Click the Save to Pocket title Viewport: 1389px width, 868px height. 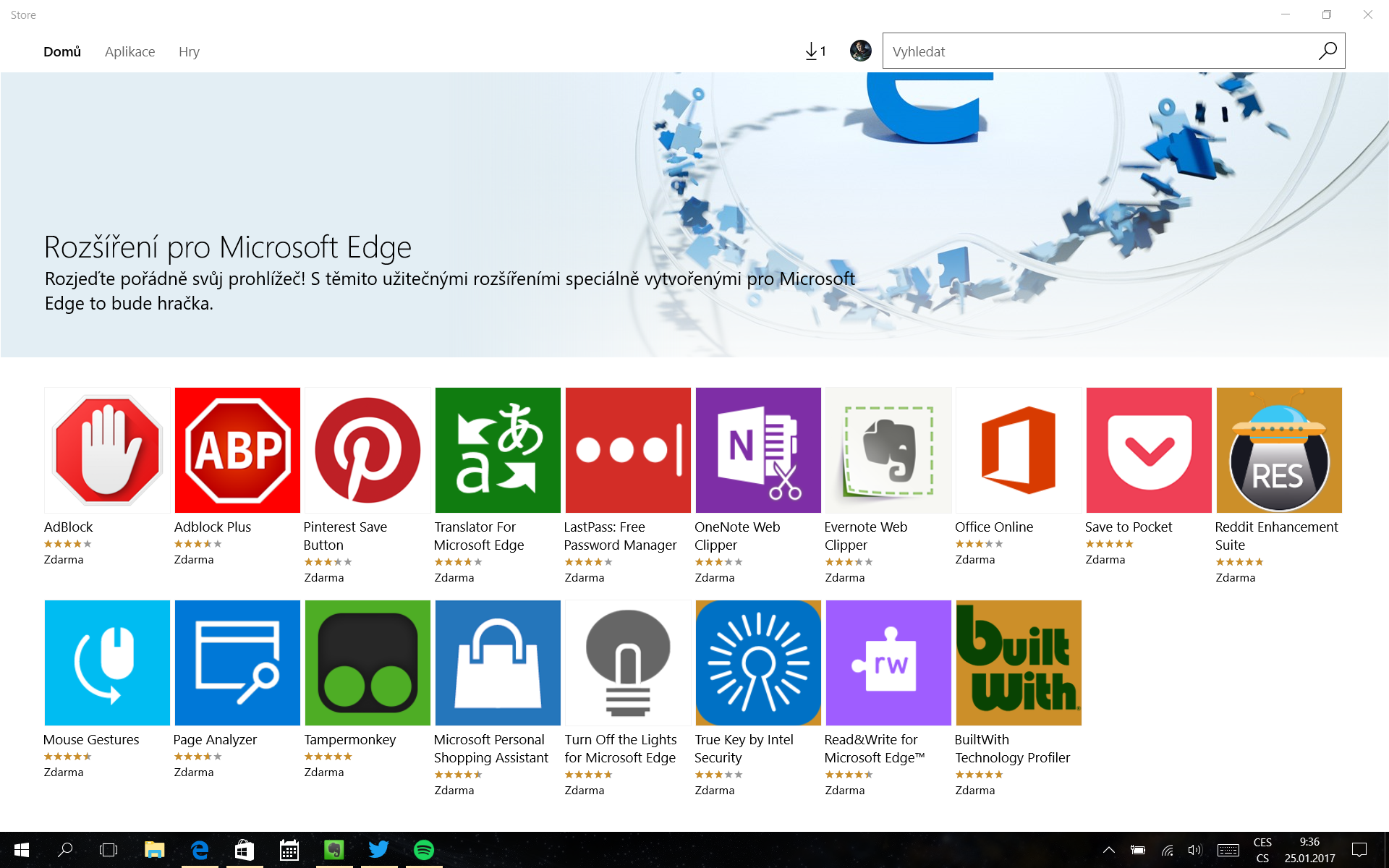tap(1129, 527)
